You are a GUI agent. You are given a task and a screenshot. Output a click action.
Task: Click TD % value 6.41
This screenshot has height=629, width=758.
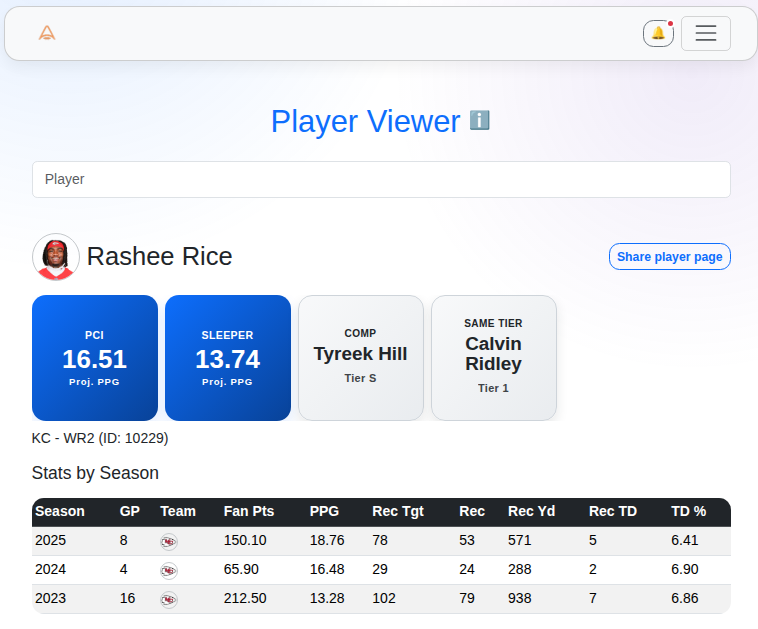(685, 540)
